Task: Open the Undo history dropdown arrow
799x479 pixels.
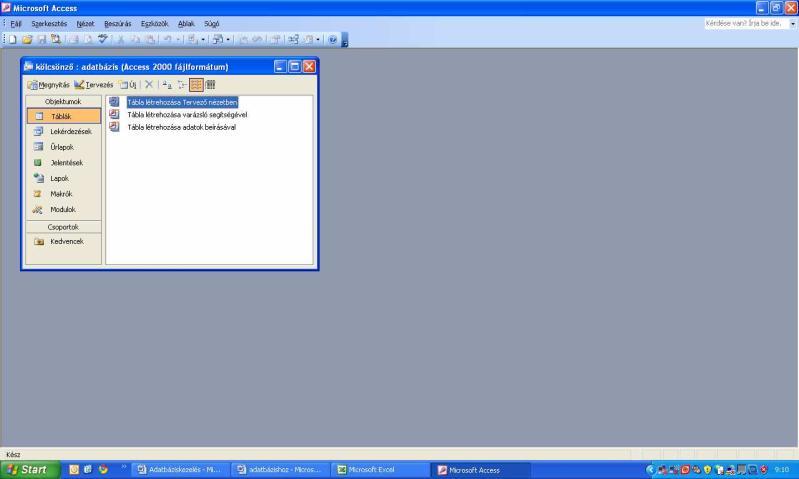Action: click(x=178, y=39)
